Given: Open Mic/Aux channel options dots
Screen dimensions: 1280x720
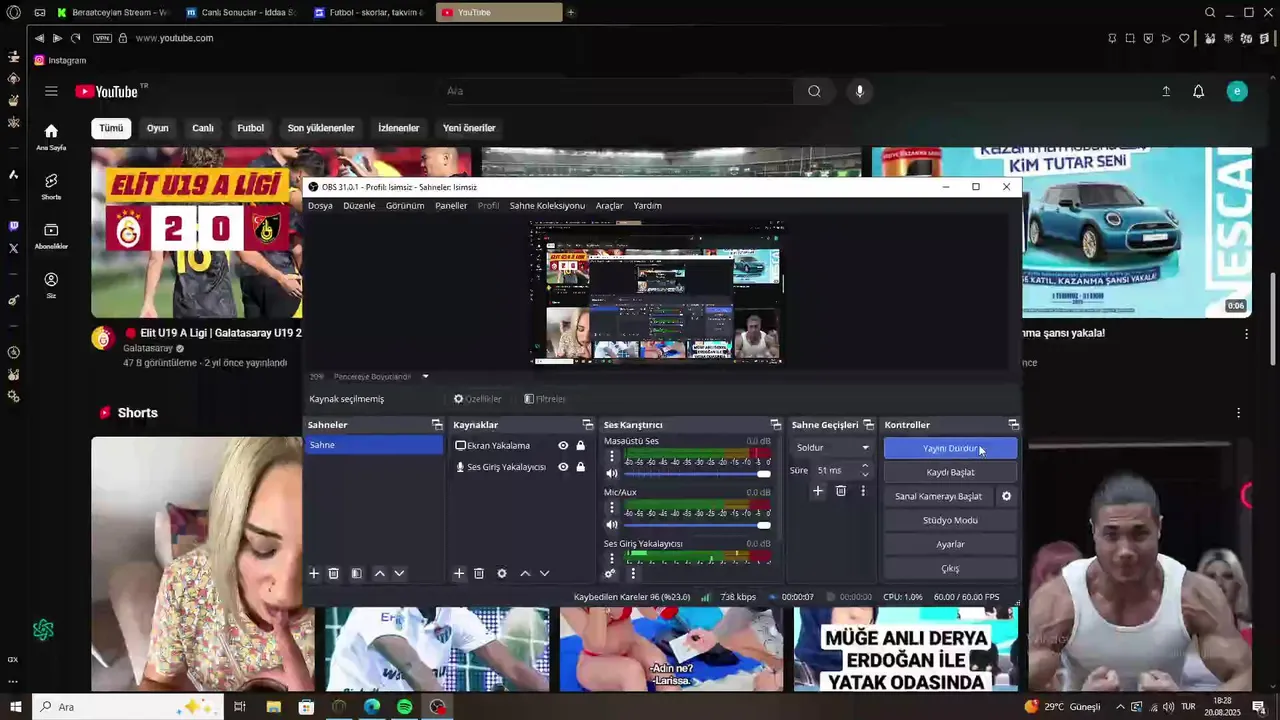Looking at the screenshot, I should click(x=612, y=507).
